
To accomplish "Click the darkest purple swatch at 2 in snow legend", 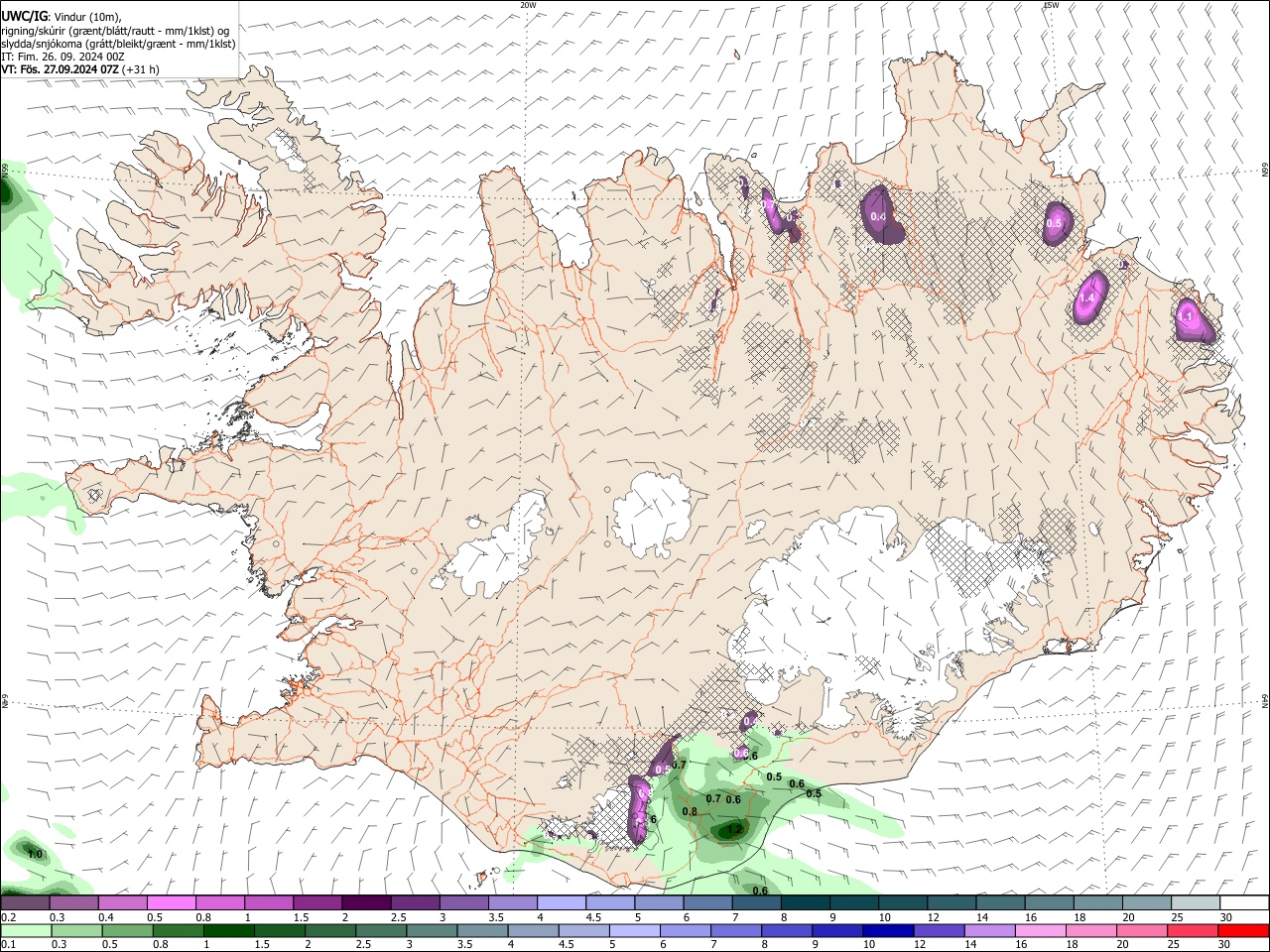I will click(365, 903).
